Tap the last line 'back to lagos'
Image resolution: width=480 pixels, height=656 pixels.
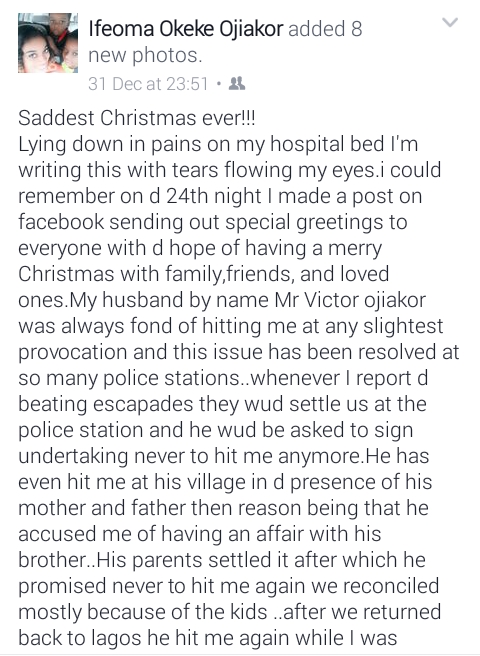pos(208,638)
